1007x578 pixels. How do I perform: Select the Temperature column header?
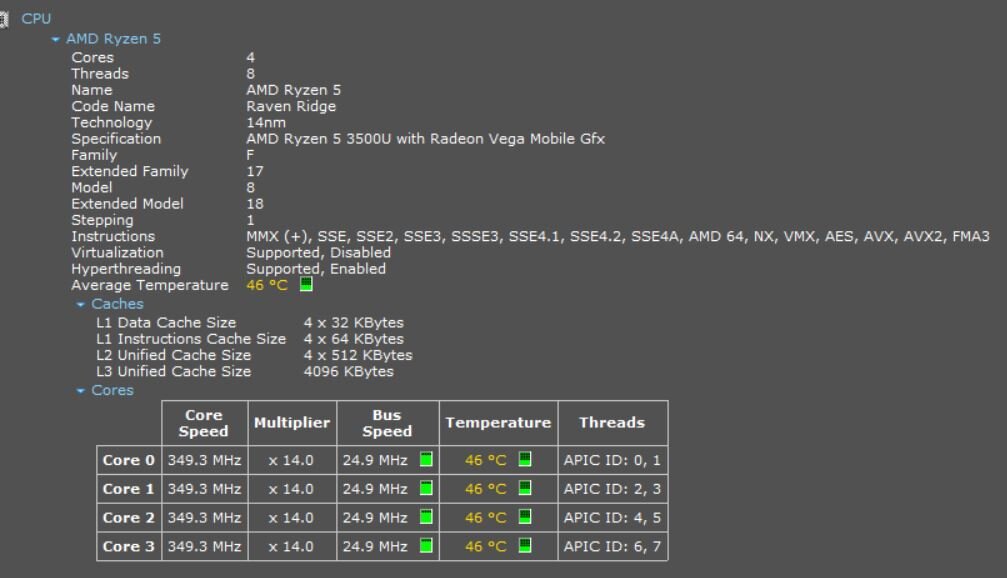click(498, 423)
